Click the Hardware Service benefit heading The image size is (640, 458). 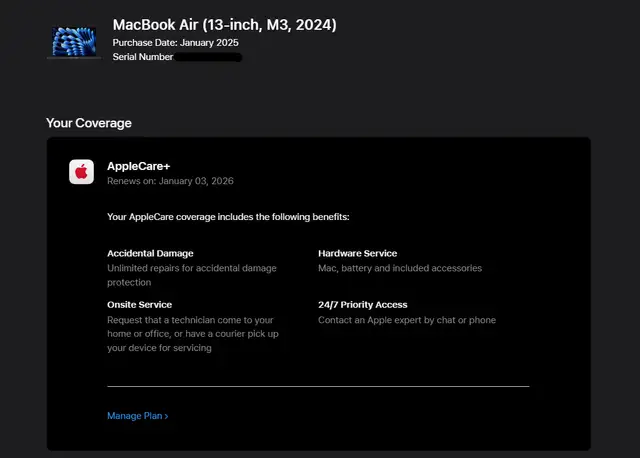coord(358,253)
